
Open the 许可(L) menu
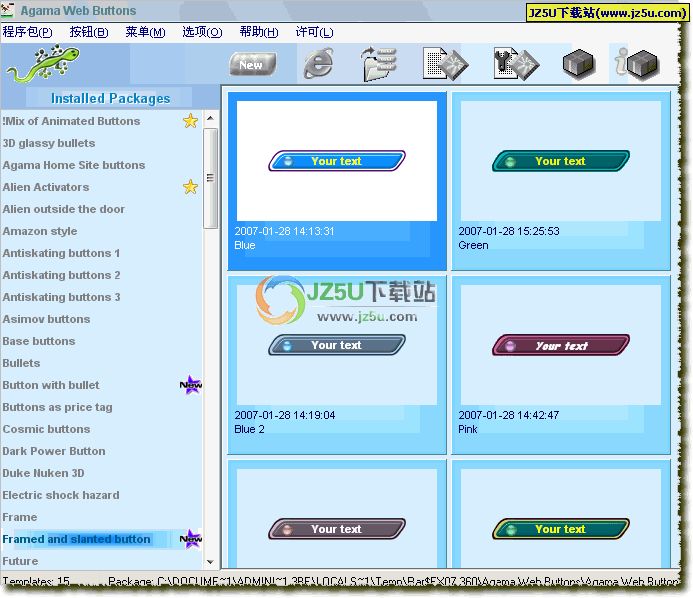pos(315,32)
